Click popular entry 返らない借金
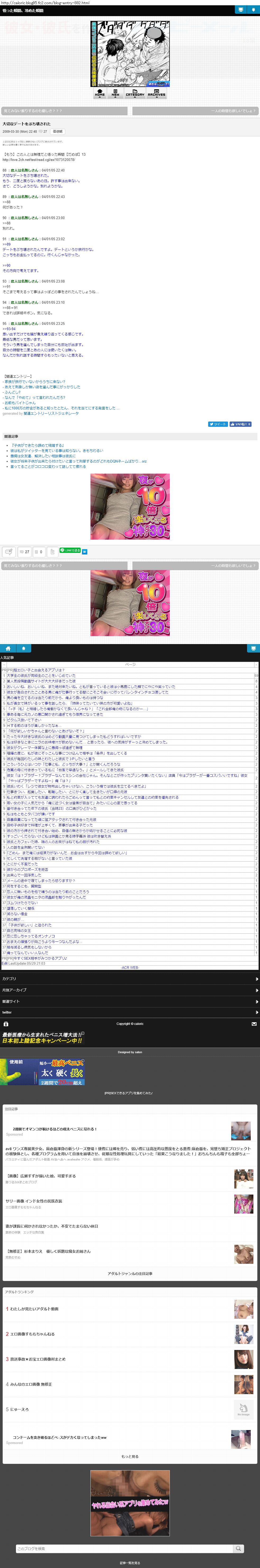Viewport: 260px width, 1568px height. (x=17, y=914)
